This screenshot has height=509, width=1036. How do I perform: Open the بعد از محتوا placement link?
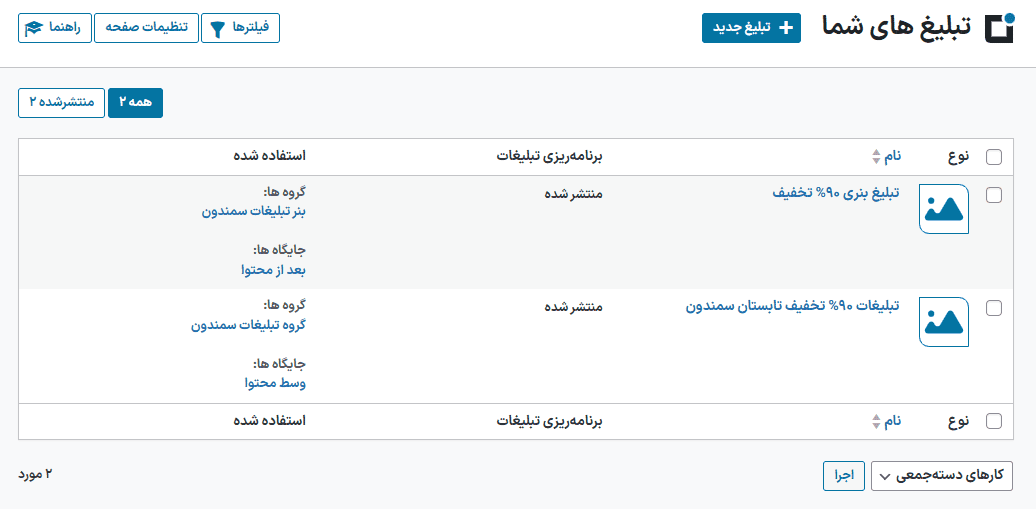click(274, 270)
